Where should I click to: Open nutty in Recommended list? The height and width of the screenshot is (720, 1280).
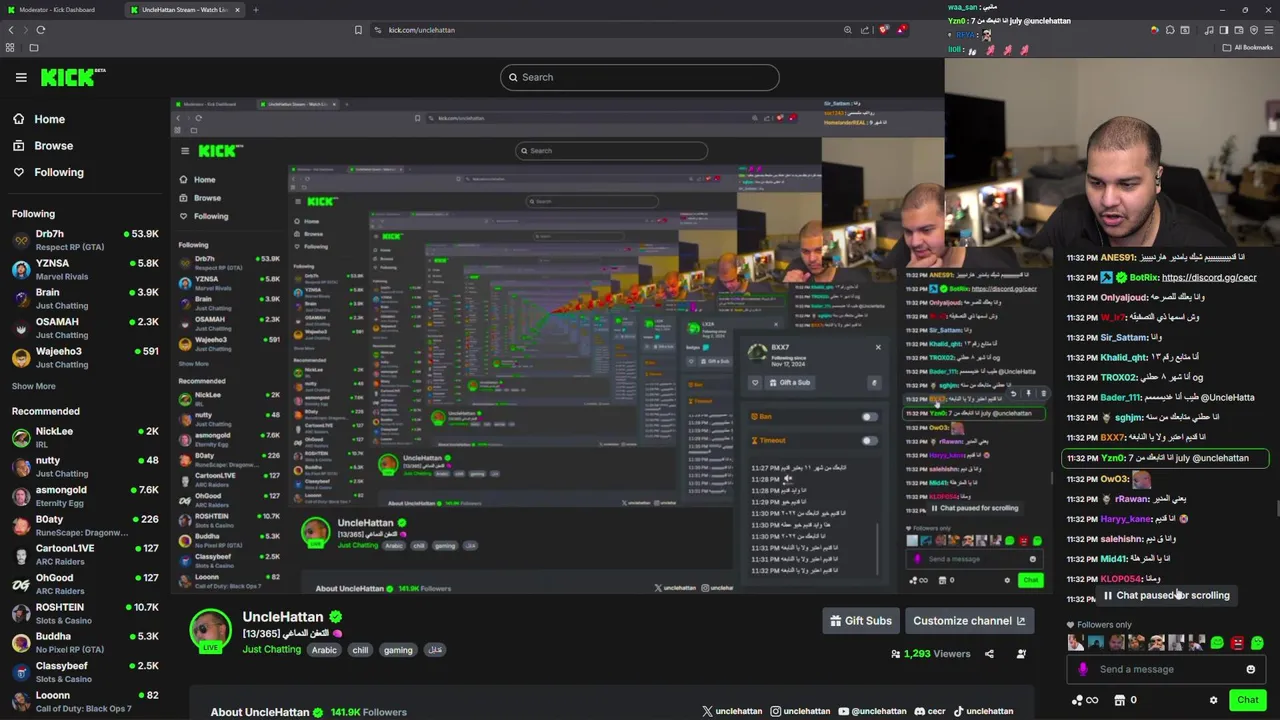[85, 466]
